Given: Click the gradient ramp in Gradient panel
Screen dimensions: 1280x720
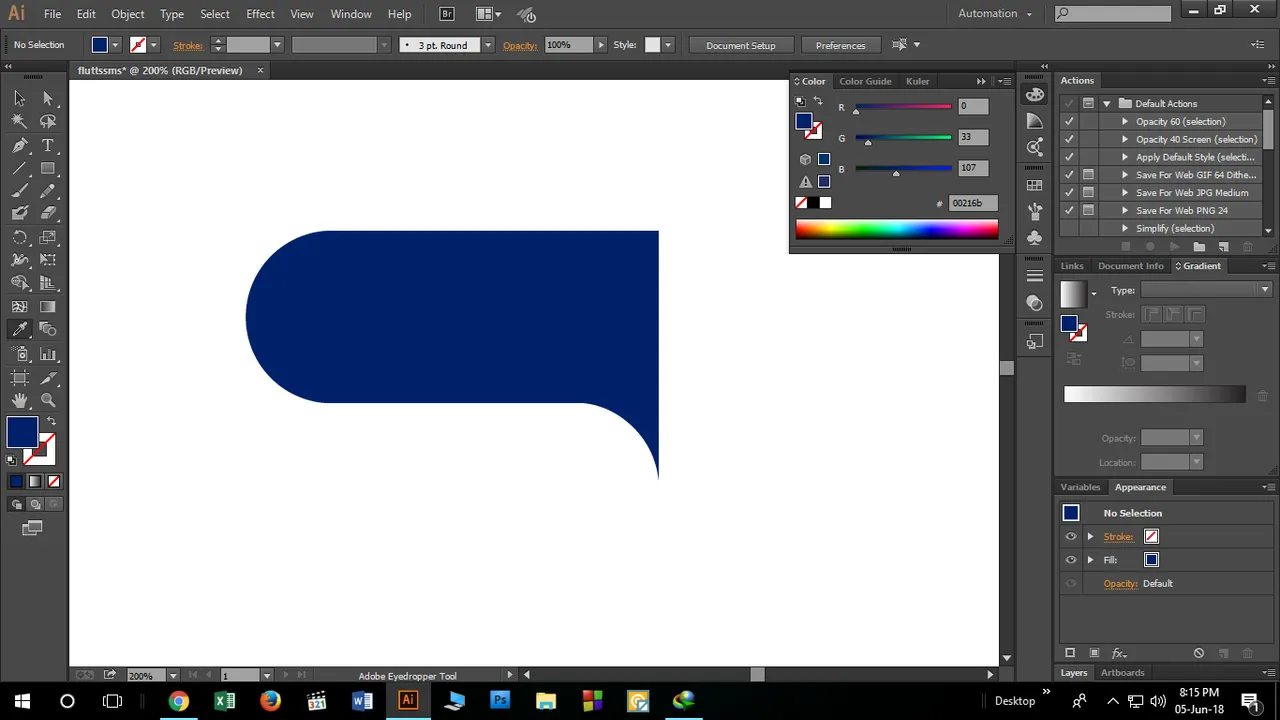Looking at the screenshot, I should [x=1155, y=395].
